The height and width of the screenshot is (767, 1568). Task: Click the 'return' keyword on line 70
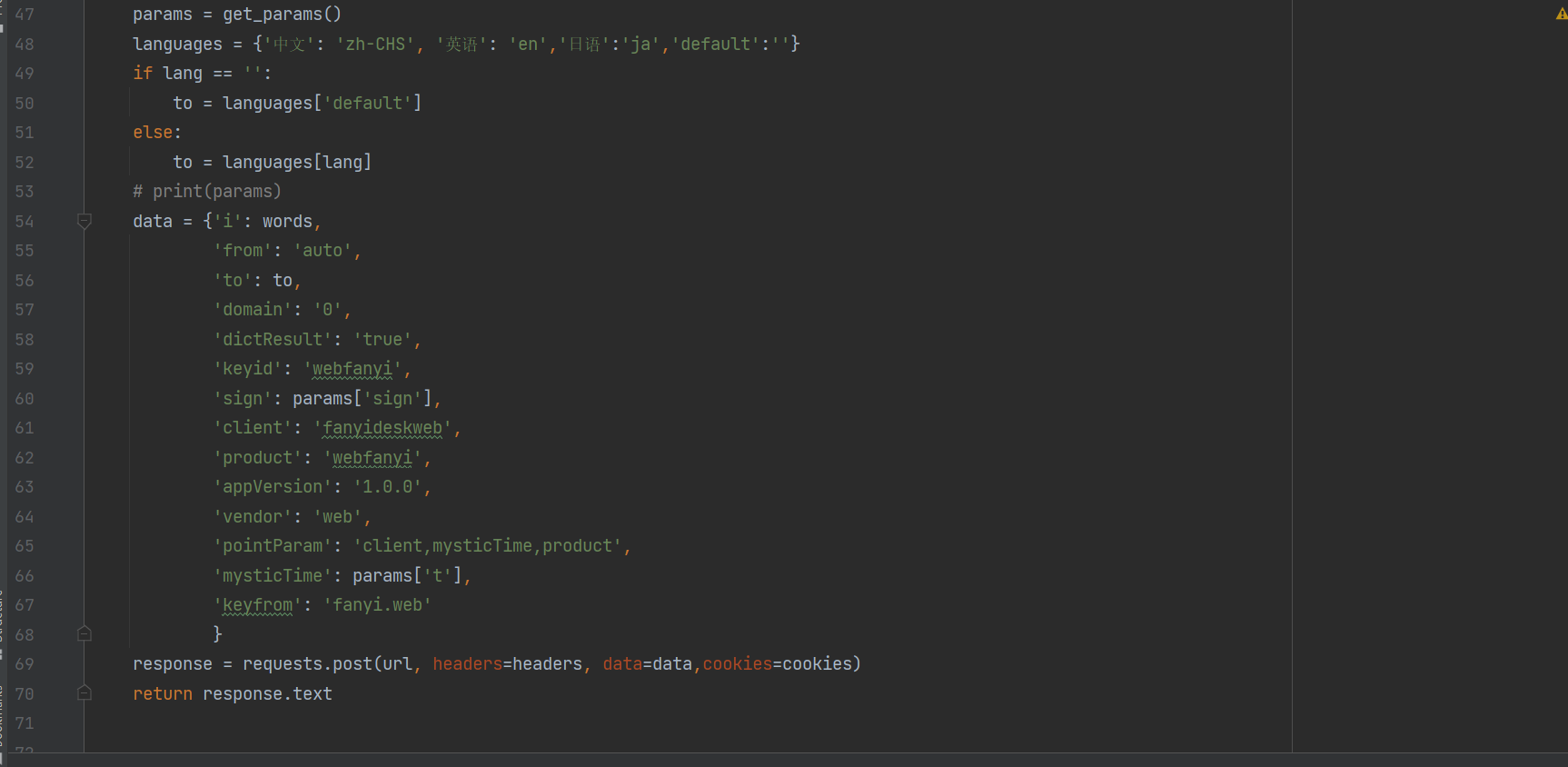tap(163, 694)
